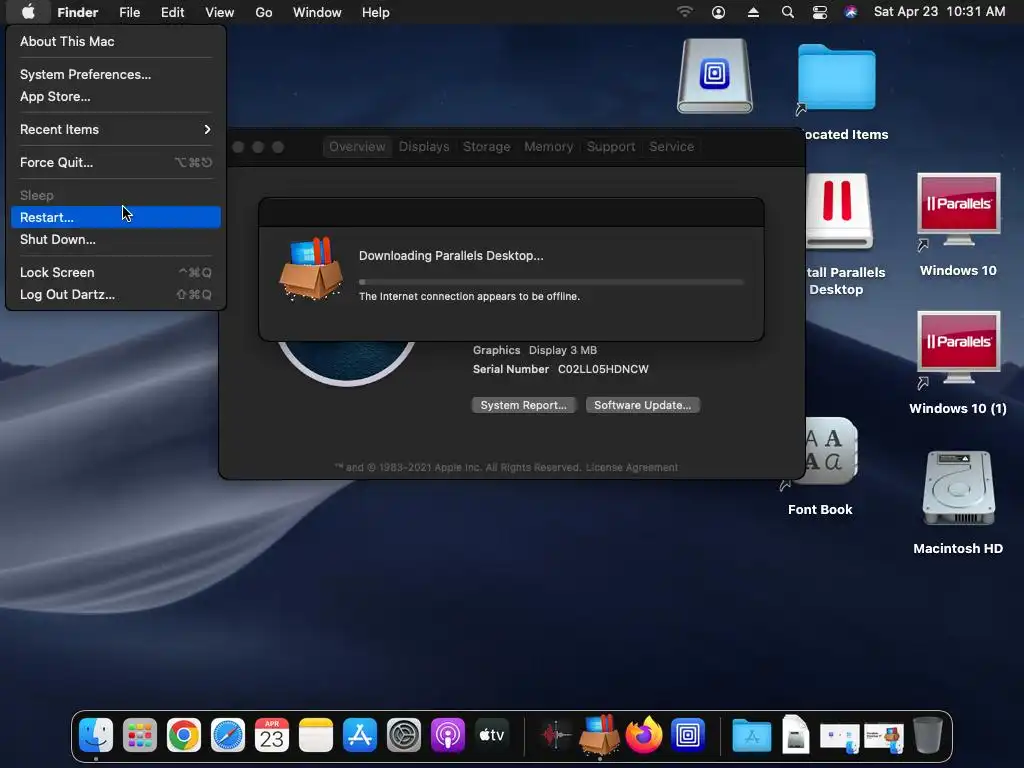This screenshot has width=1024, height=768.
Task: Choose About This Mac
Action: [x=116, y=41]
